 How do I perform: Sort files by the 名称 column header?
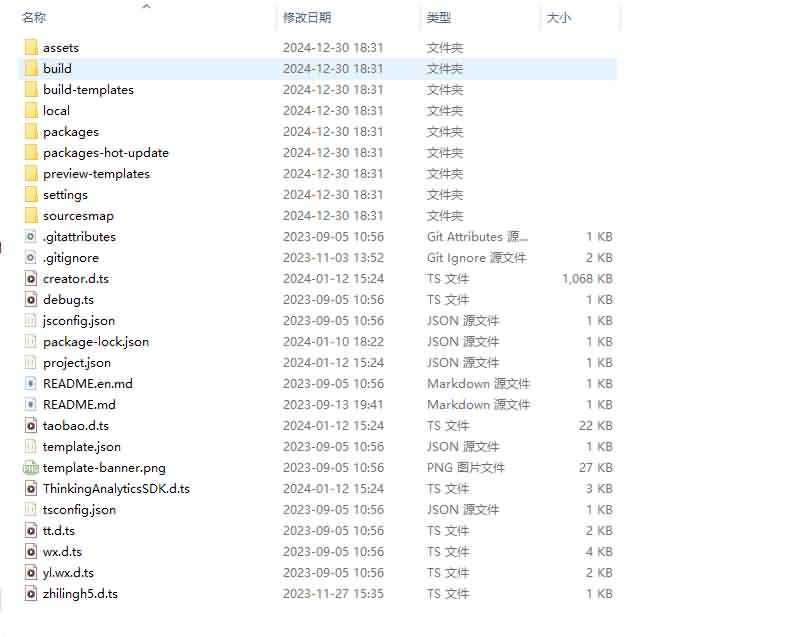tap(34, 17)
